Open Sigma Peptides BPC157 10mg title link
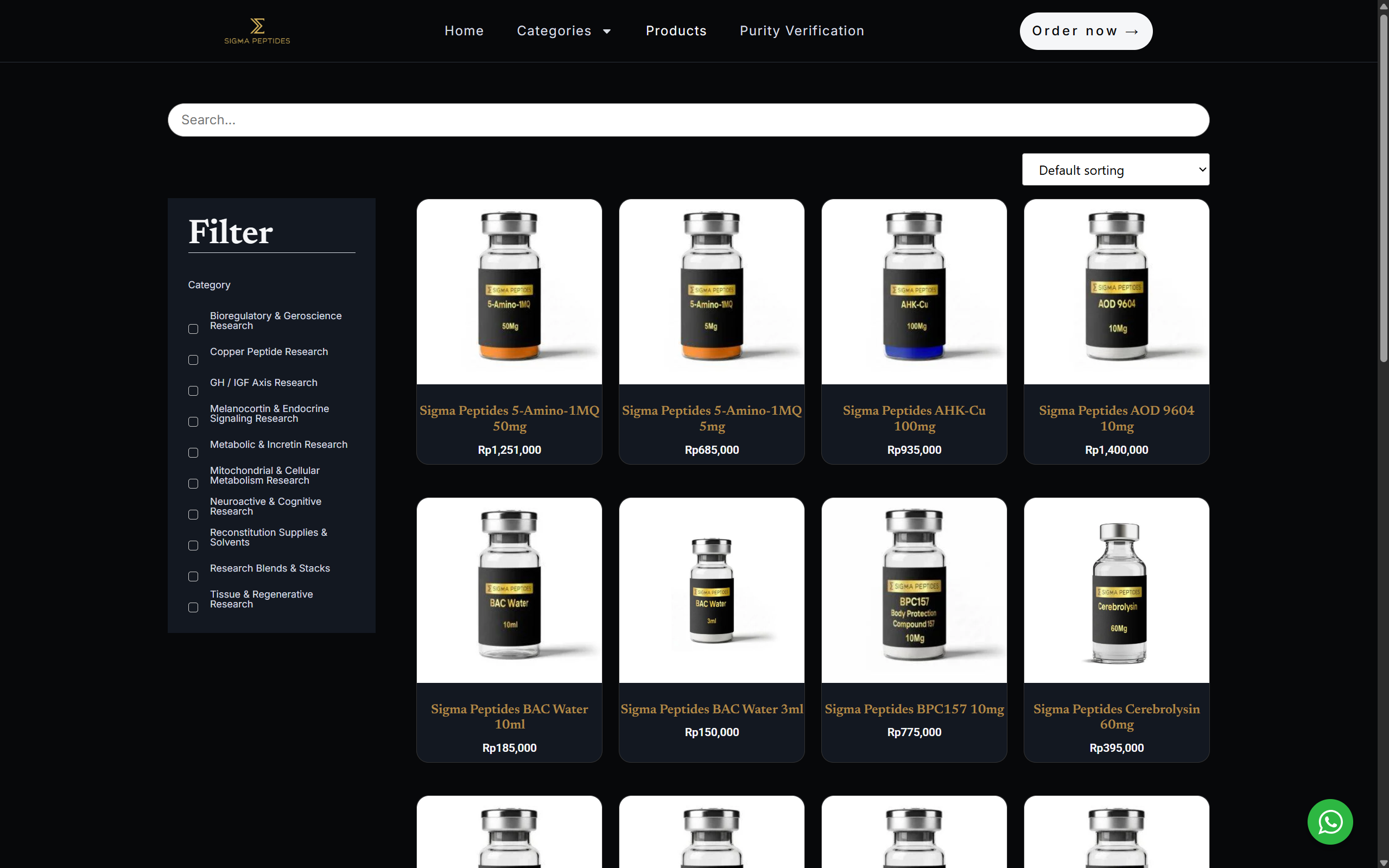1389x868 pixels. 914,709
